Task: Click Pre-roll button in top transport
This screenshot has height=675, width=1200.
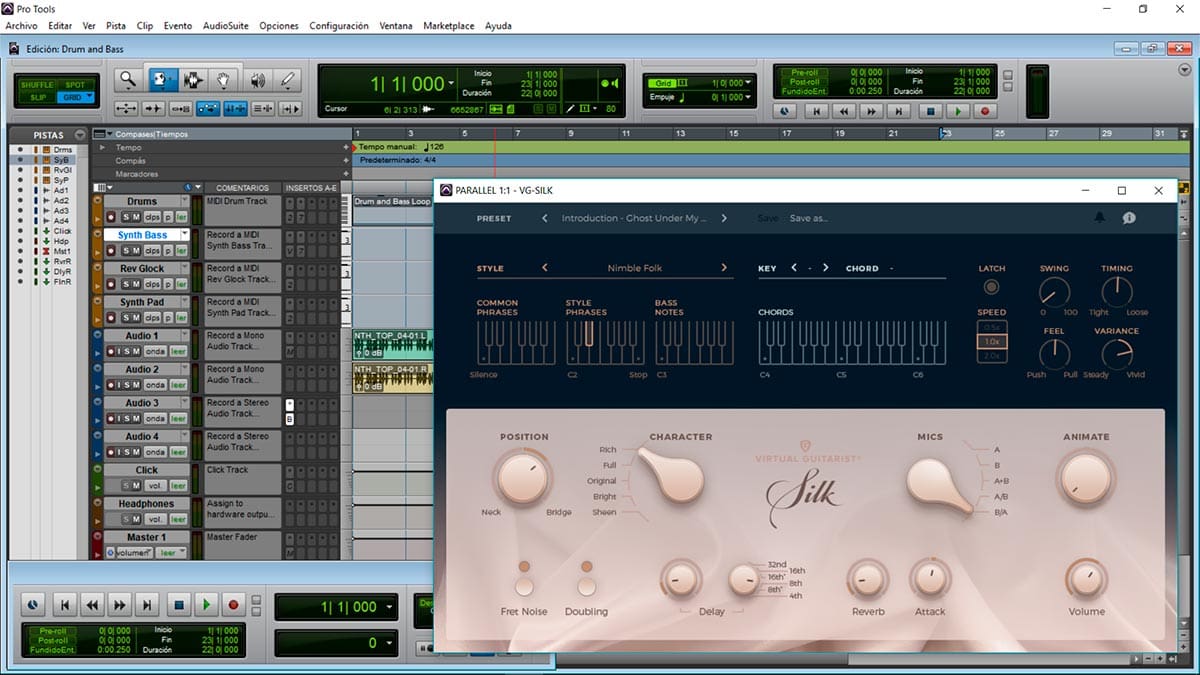Action: click(804, 73)
